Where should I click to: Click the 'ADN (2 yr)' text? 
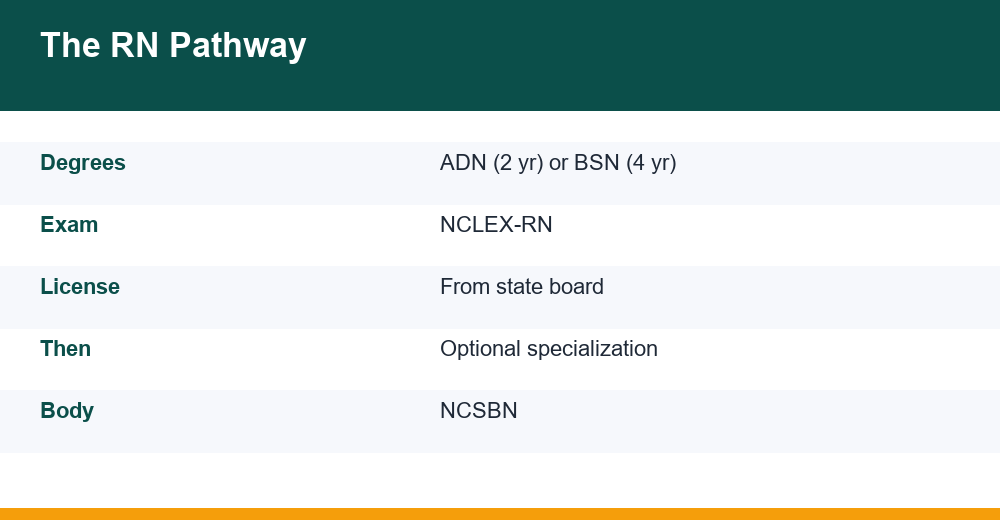click(492, 163)
